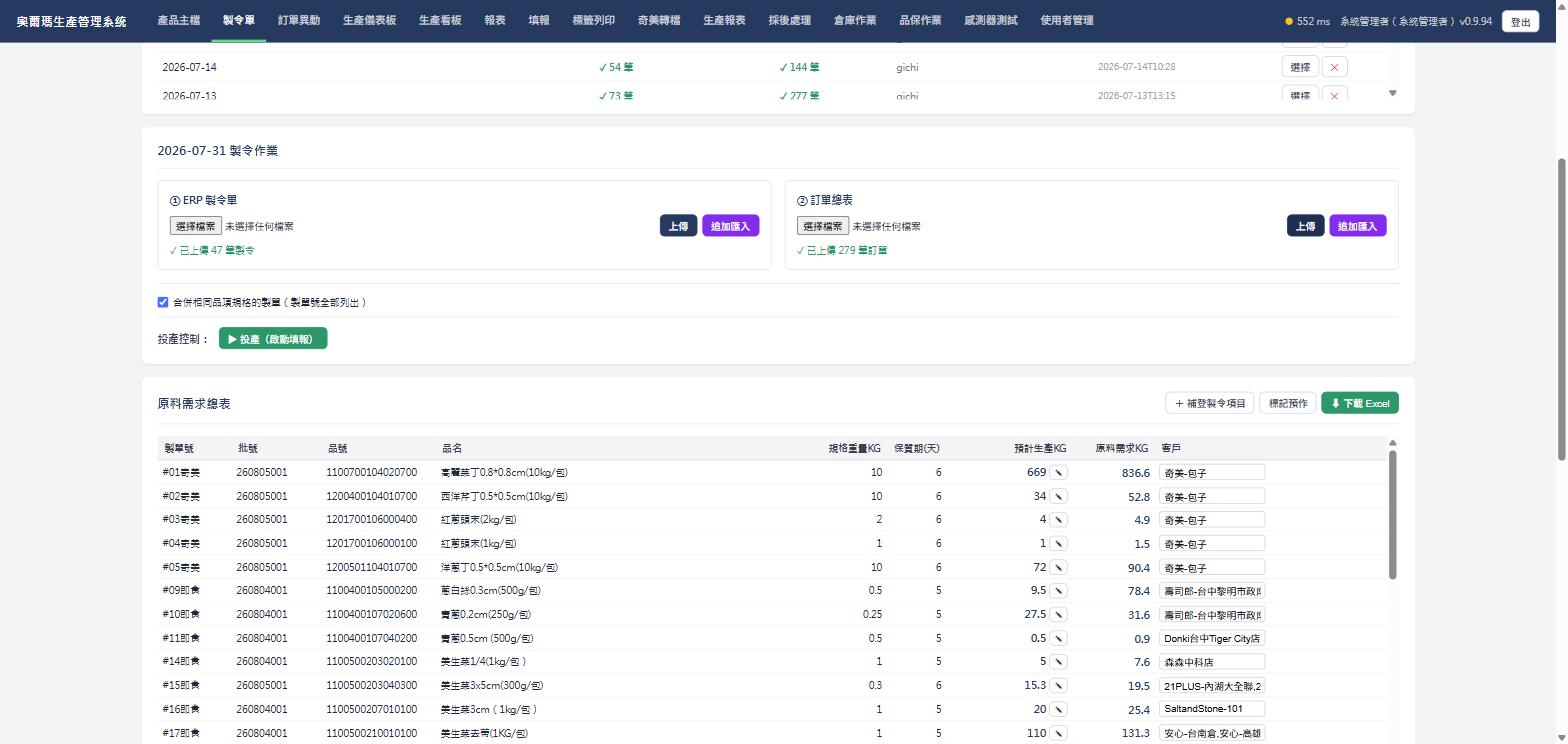Image resolution: width=1568 pixels, height=744 pixels.
Task: Edit planned production KG for row #03奇美
Action: coord(1058,519)
